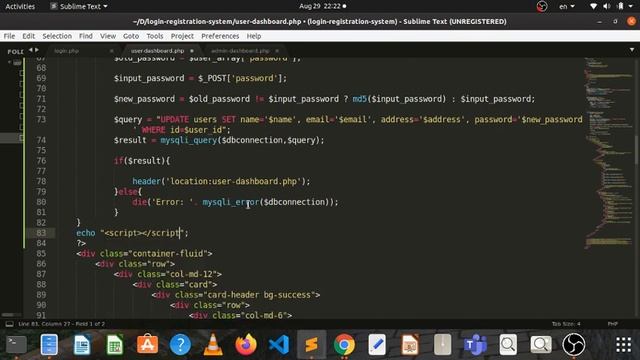The image size is (640, 360).
Task: Switch to the login.php tab
Action: (x=66, y=51)
